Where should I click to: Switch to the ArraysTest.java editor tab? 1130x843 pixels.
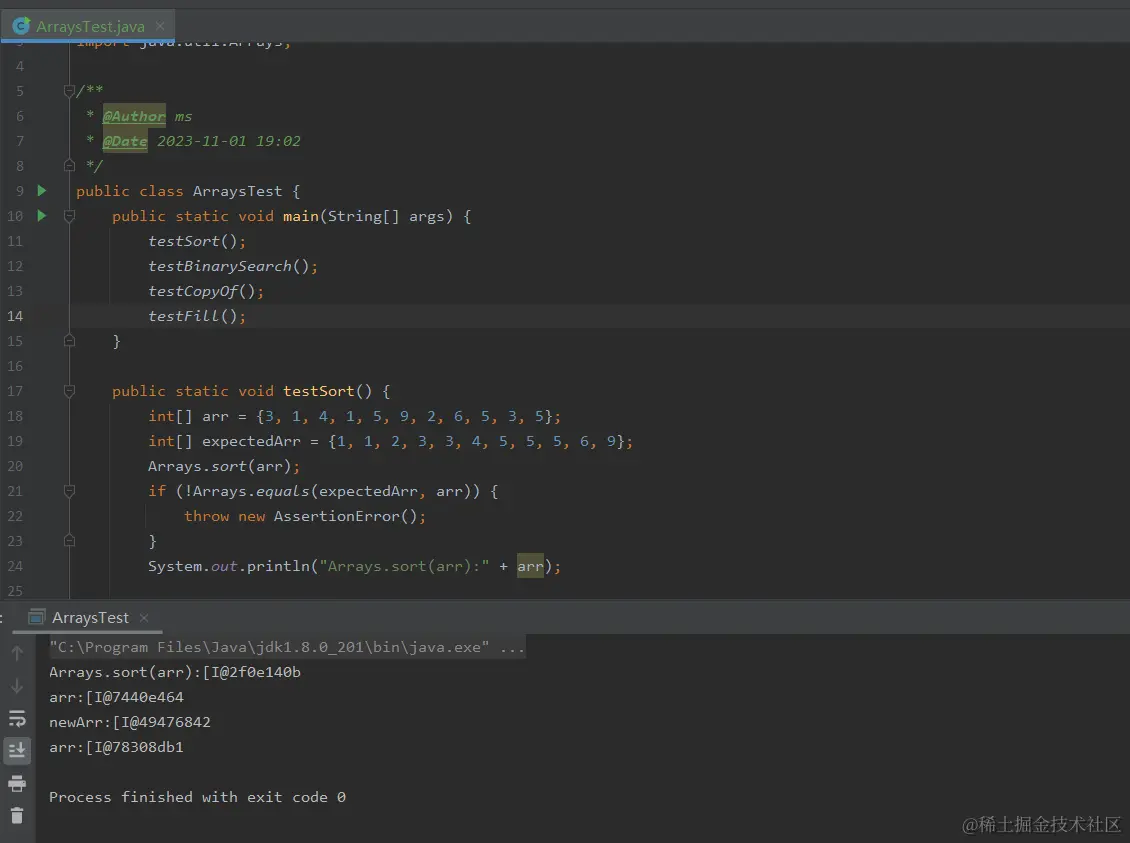(x=89, y=27)
